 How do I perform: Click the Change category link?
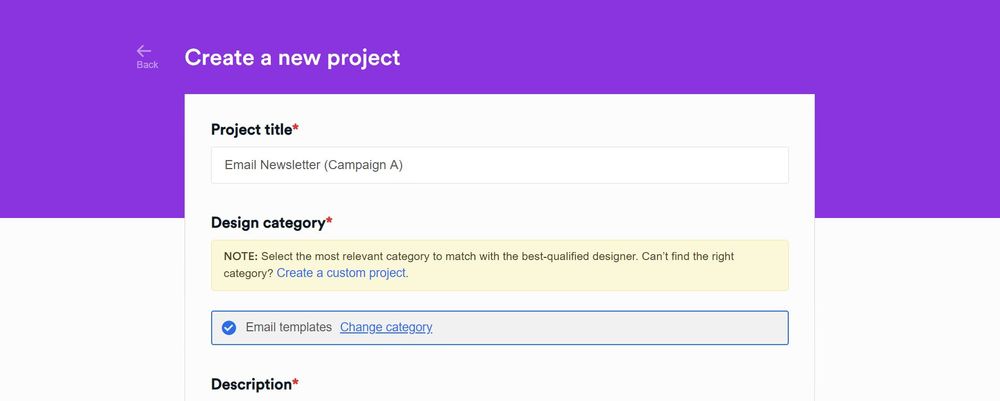(x=386, y=327)
